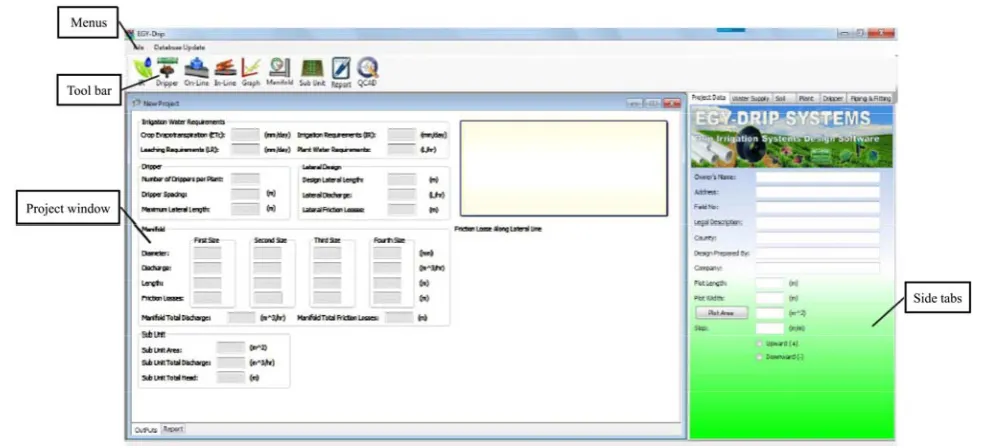Open the Soil side tab

click(x=783, y=99)
